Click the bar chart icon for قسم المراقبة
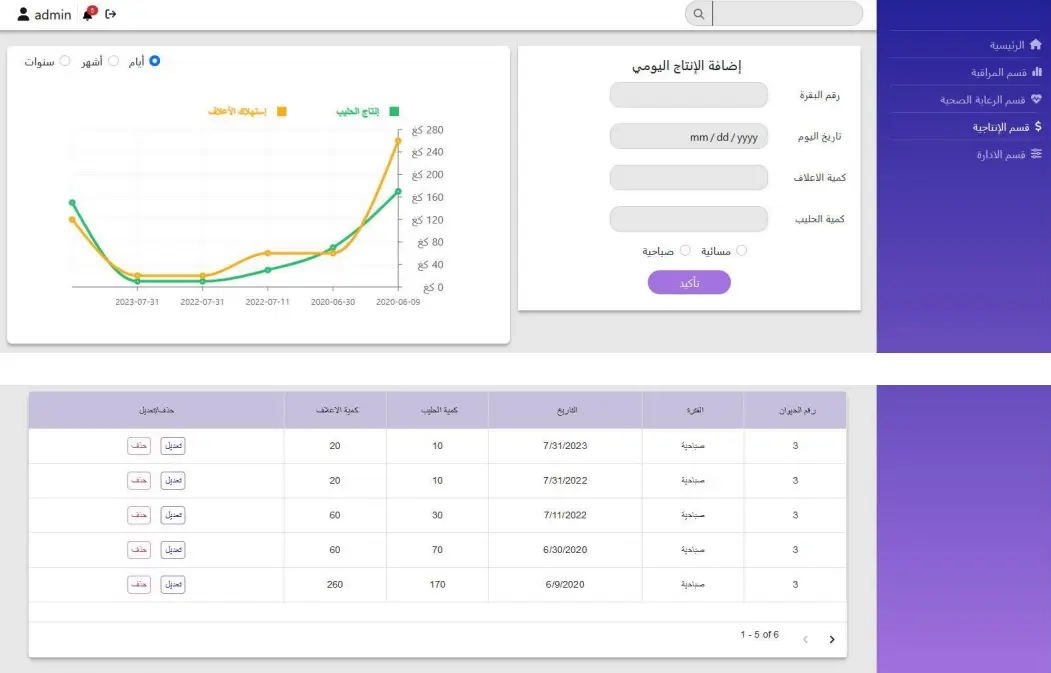Image resolution: width=1051 pixels, height=673 pixels. 1037,72
